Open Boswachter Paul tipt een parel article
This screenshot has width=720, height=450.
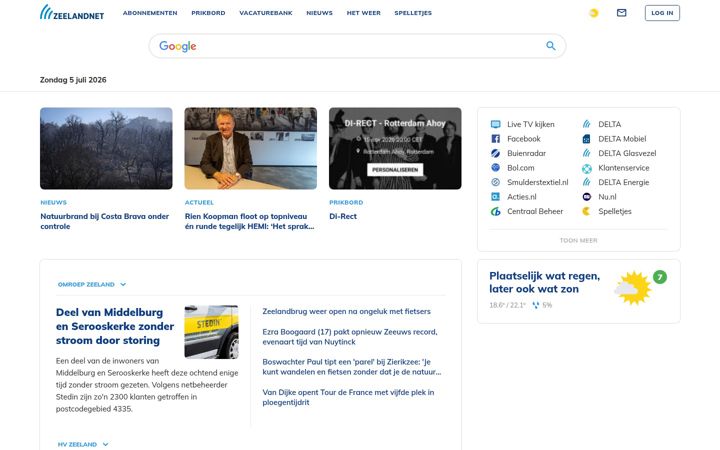tap(352, 367)
